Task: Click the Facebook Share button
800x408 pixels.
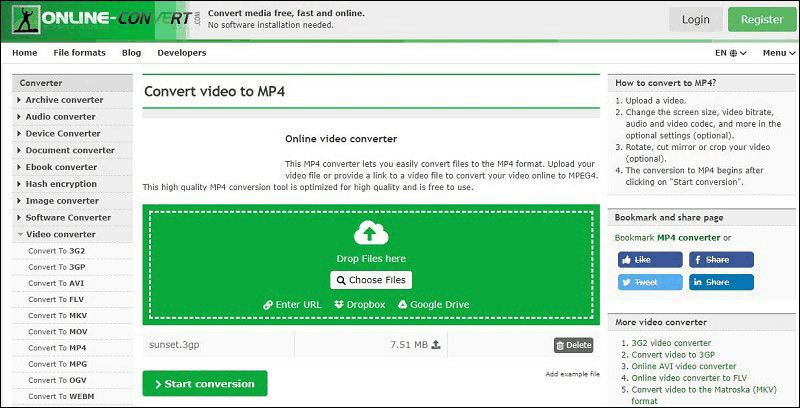Action: click(721, 260)
